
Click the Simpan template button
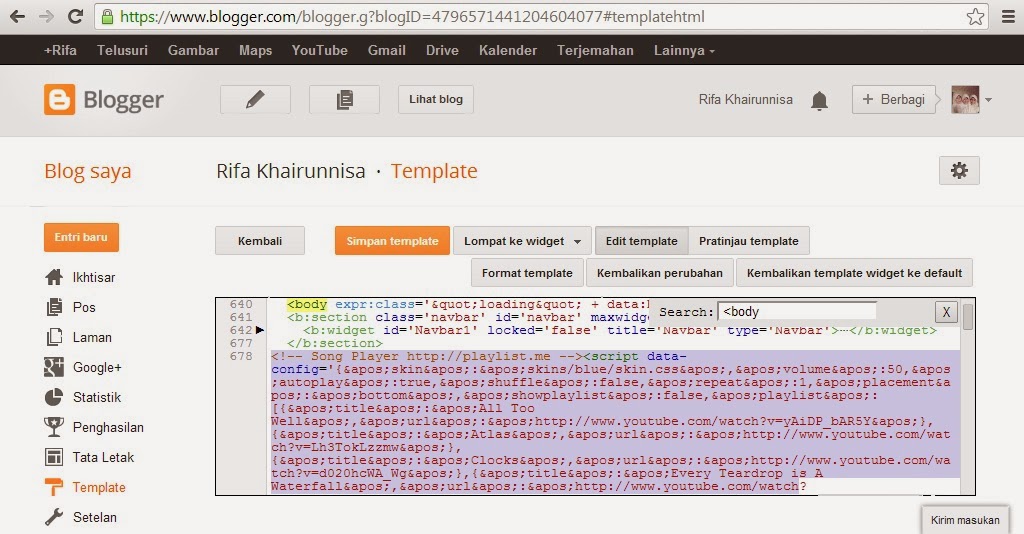point(392,241)
